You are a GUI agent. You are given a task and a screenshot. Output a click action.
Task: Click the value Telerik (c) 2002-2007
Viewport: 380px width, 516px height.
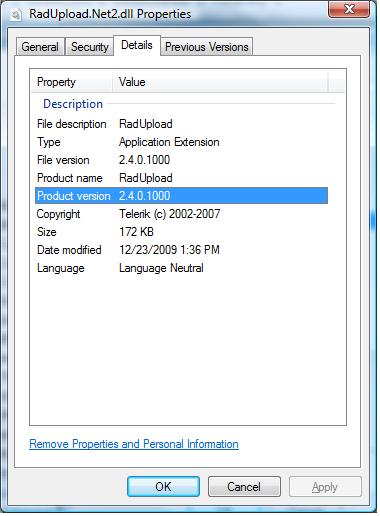point(170,214)
